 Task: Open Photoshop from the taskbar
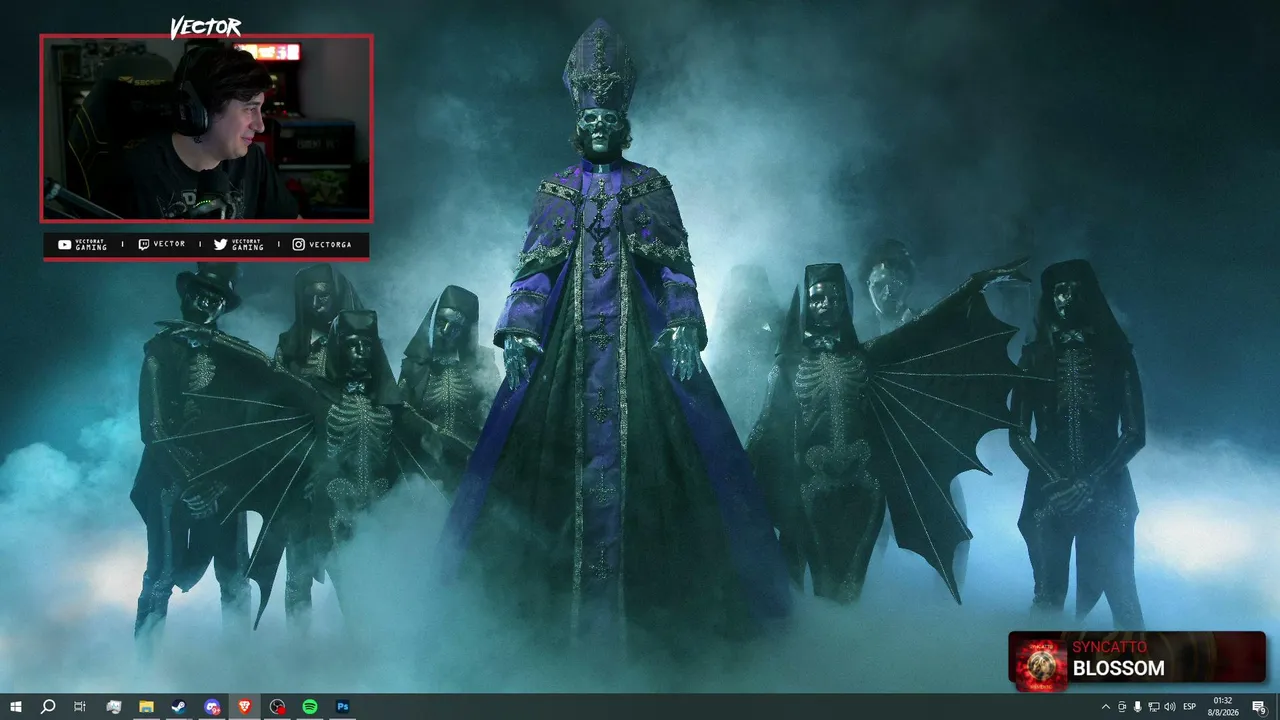click(x=343, y=707)
